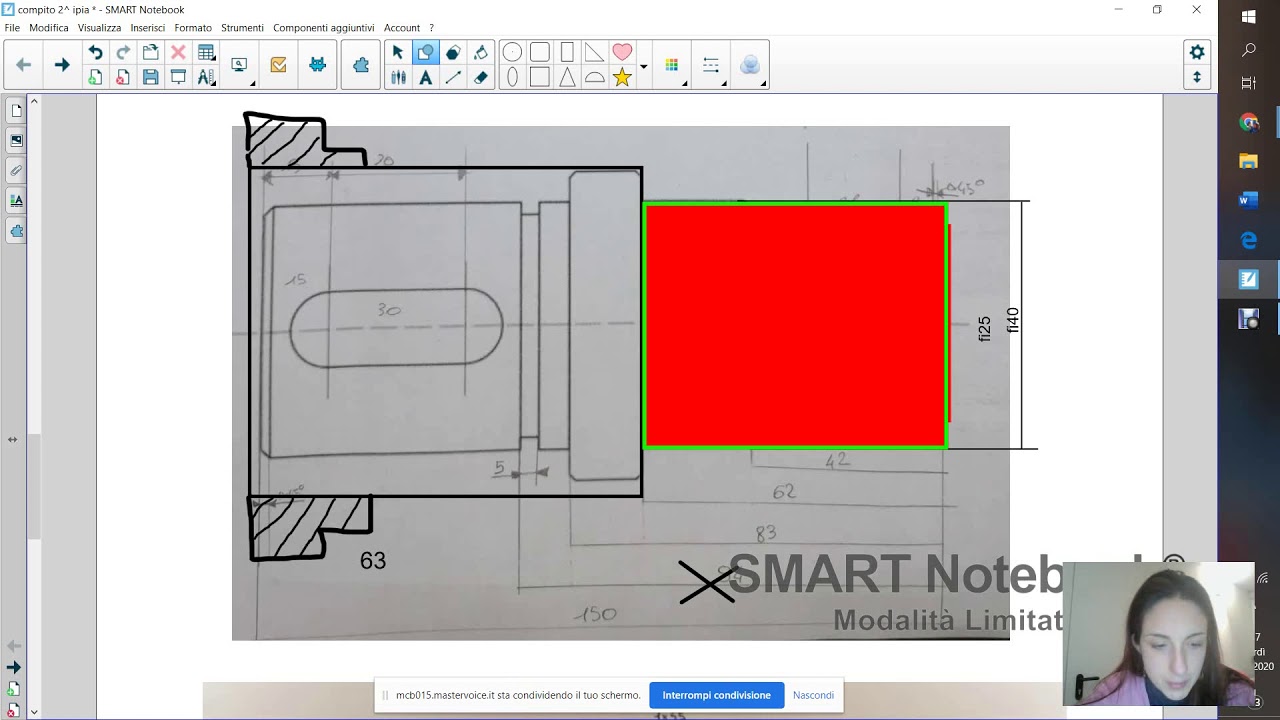Image resolution: width=1280 pixels, height=720 pixels.
Task: Pick the heart shape
Action: click(x=622, y=52)
